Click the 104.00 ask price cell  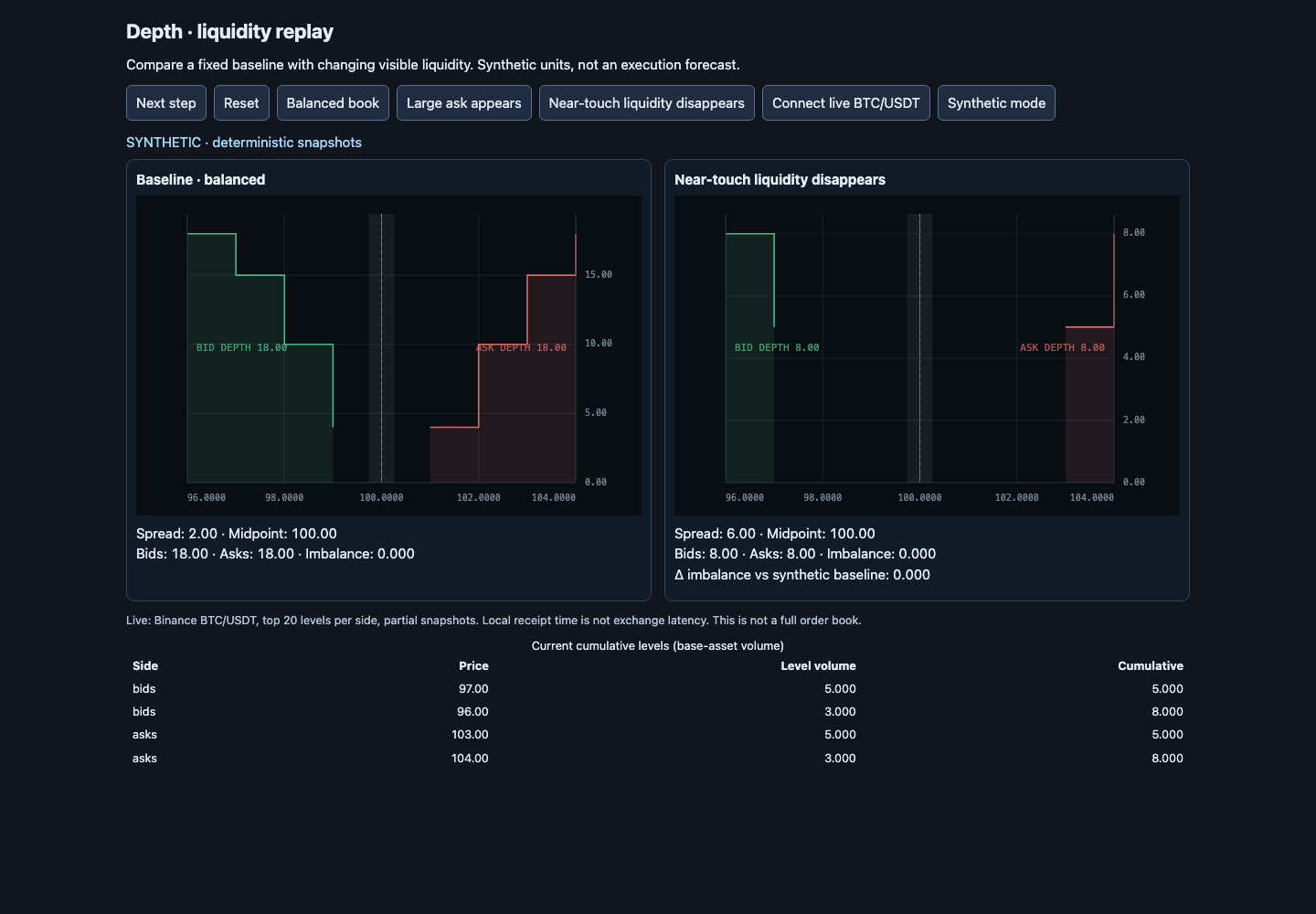470,759
